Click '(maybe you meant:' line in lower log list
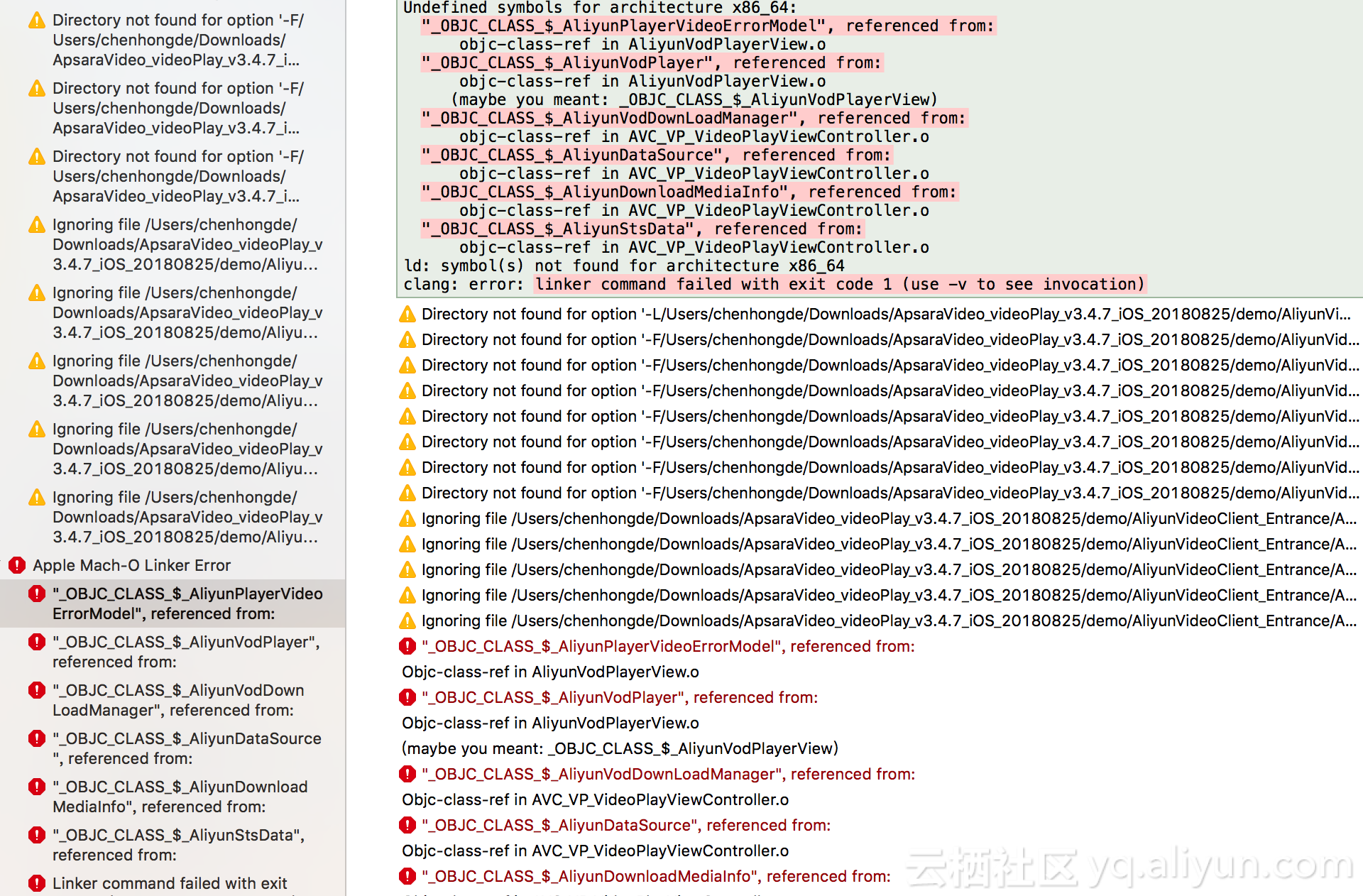Image resolution: width=1363 pixels, height=896 pixels. coord(620,748)
